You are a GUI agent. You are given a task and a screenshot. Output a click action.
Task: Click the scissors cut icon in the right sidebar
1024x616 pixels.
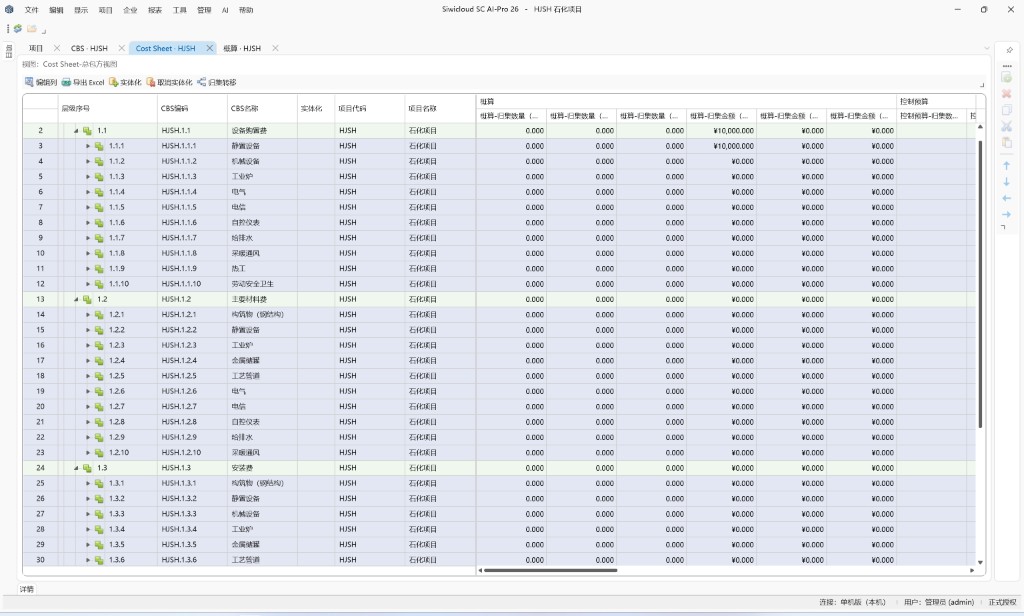click(1006, 126)
